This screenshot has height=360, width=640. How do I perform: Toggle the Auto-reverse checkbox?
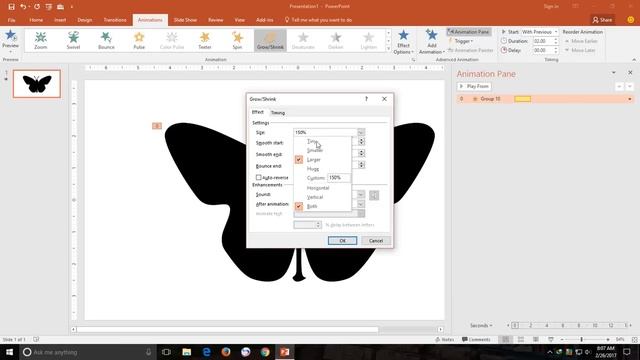(258, 177)
